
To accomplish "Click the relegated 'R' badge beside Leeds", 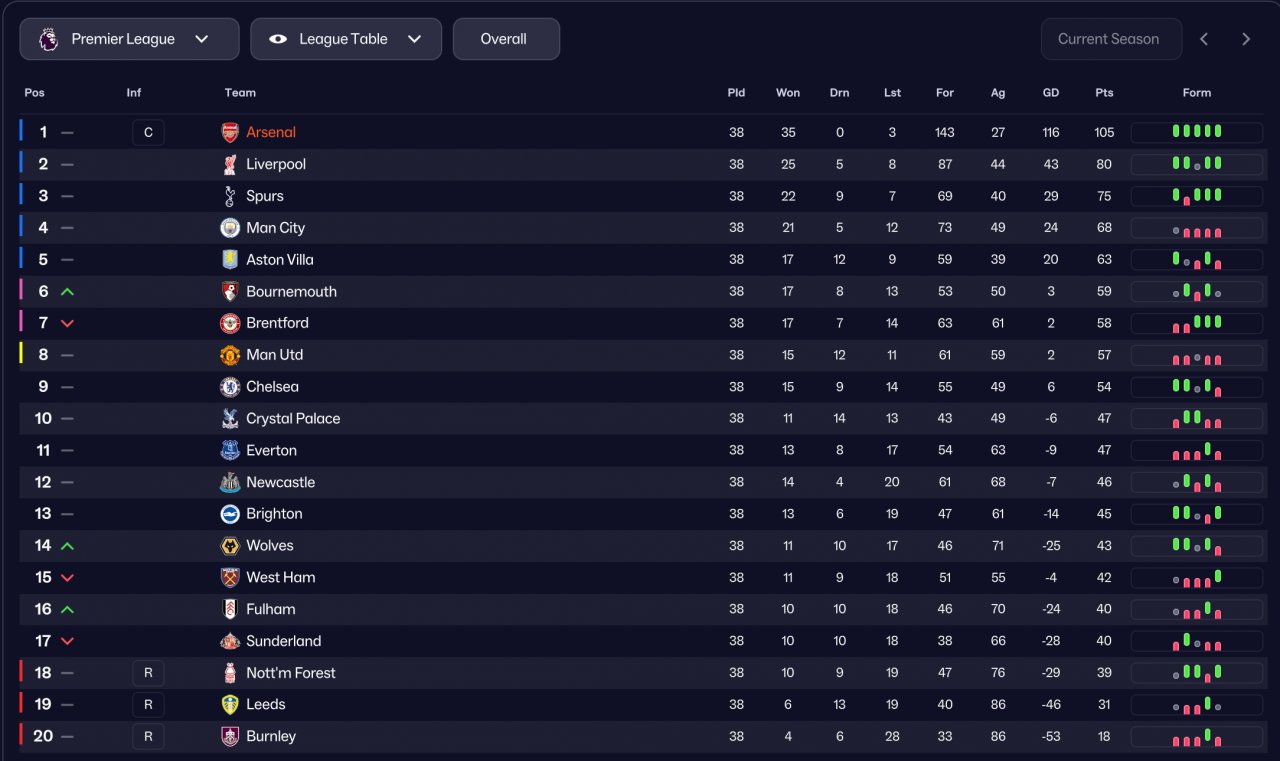I will [148, 704].
